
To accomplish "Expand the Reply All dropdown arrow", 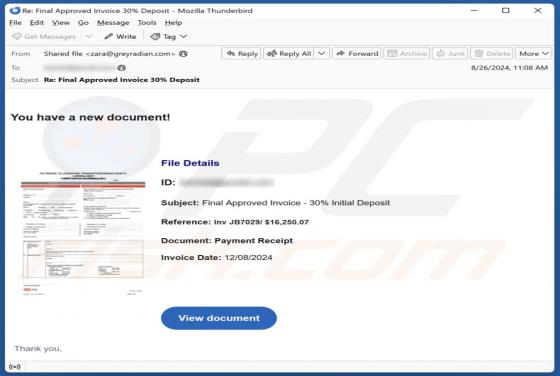I will 322,54.
